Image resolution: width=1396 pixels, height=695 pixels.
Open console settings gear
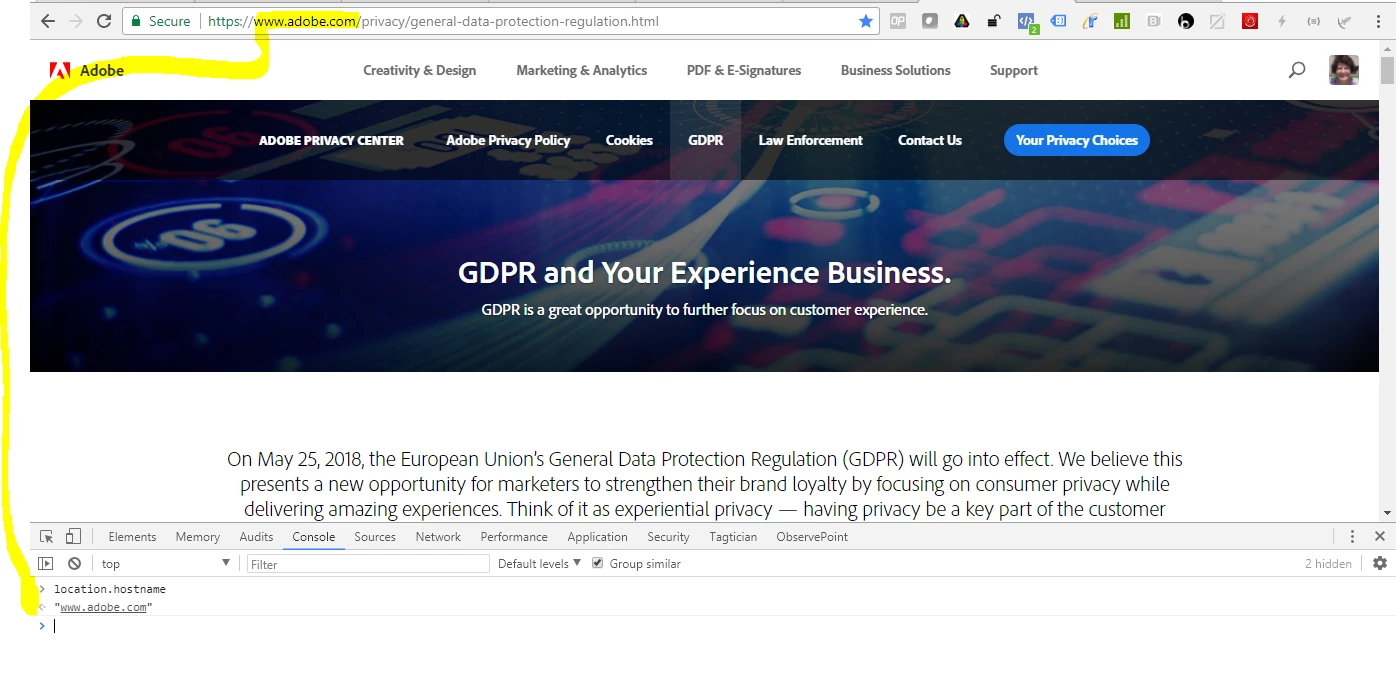click(x=1380, y=564)
